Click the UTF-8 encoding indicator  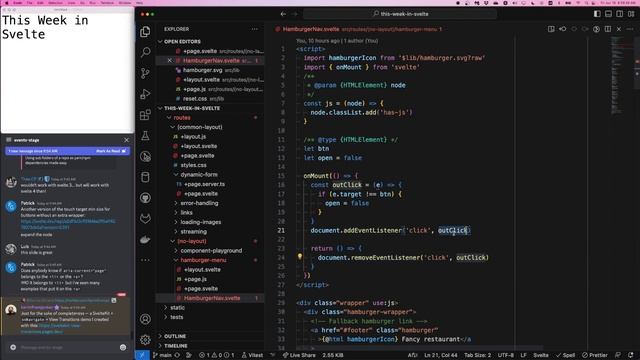coord(506,355)
